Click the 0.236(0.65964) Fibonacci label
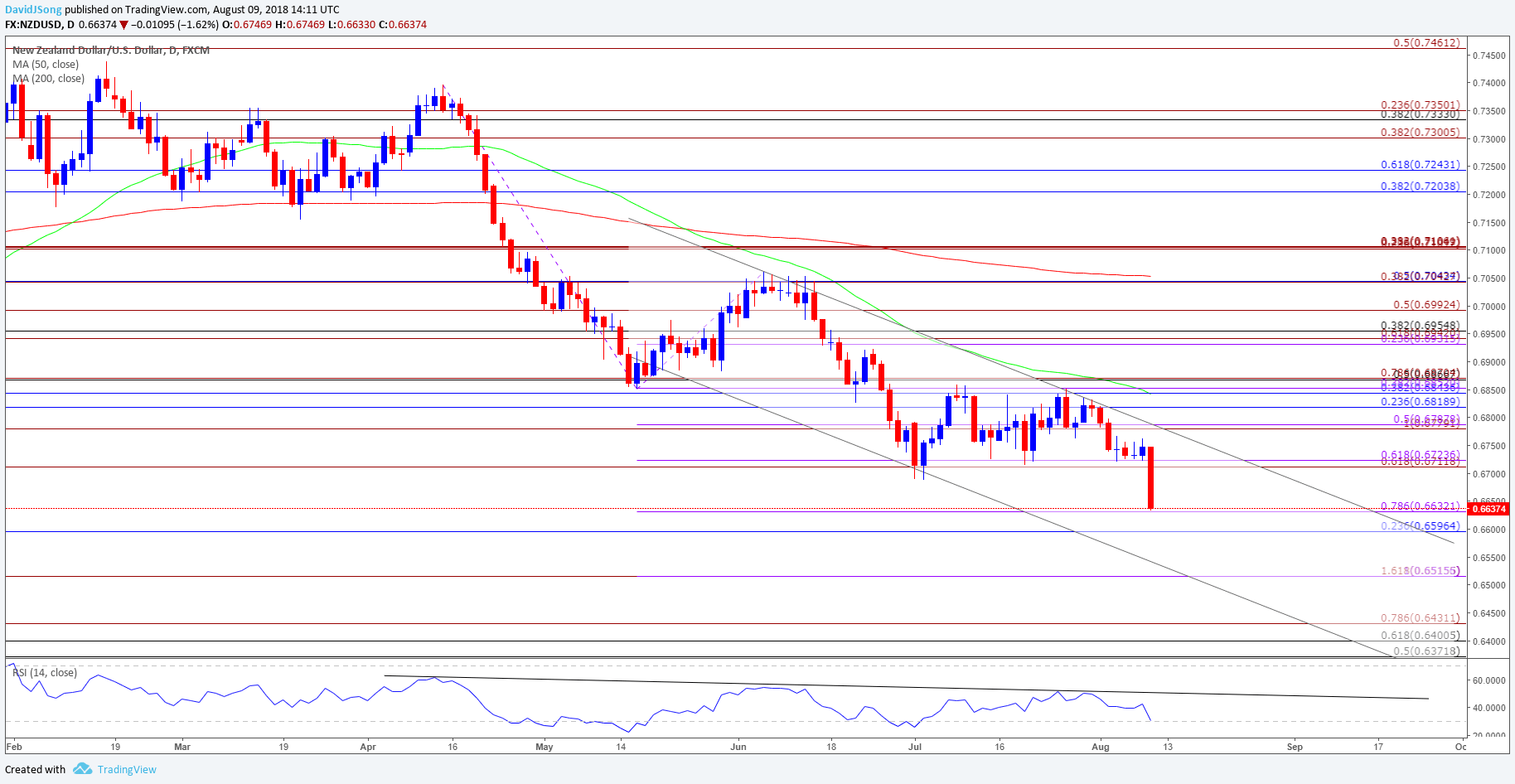 [1421, 525]
